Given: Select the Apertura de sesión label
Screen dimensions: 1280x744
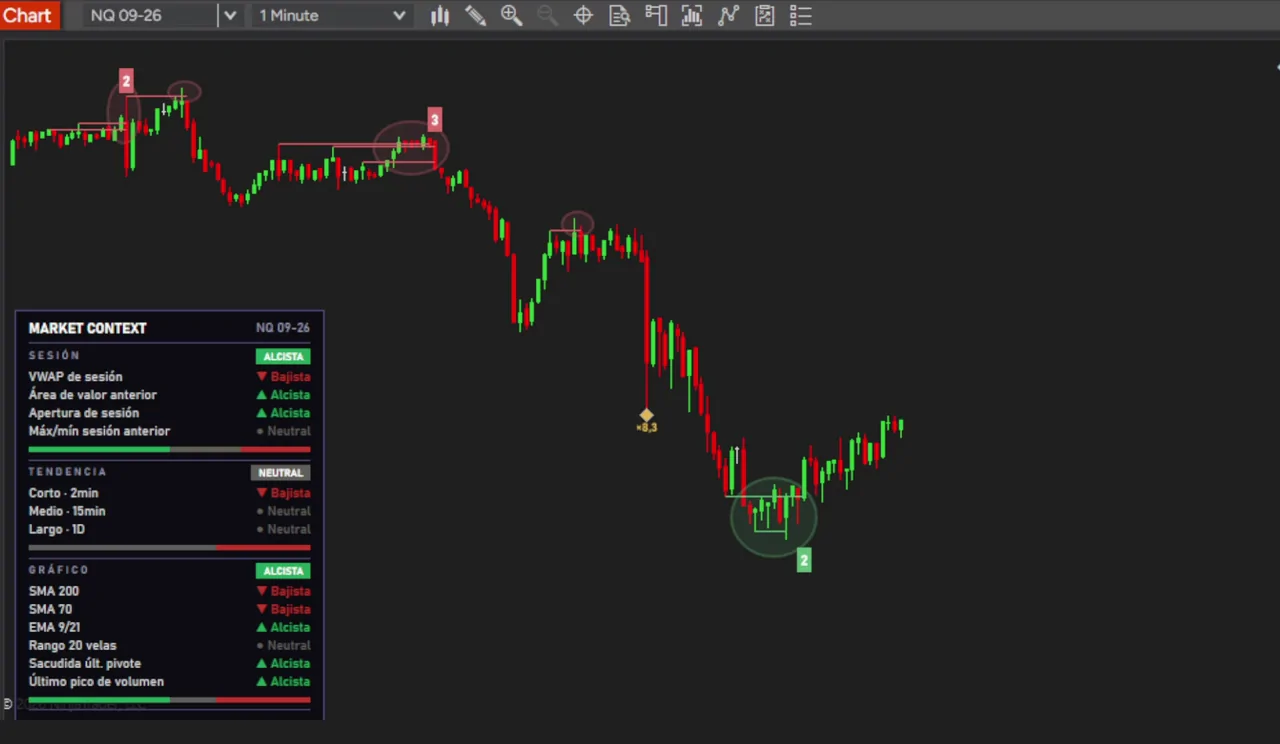Looking at the screenshot, I should [x=84, y=413].
